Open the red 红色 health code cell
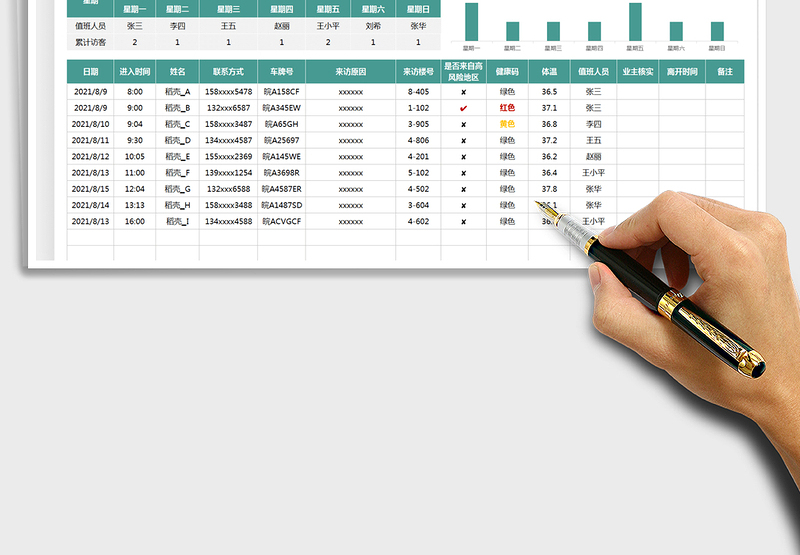This screenshot has width=800, height=555. [x=507, y=108]
